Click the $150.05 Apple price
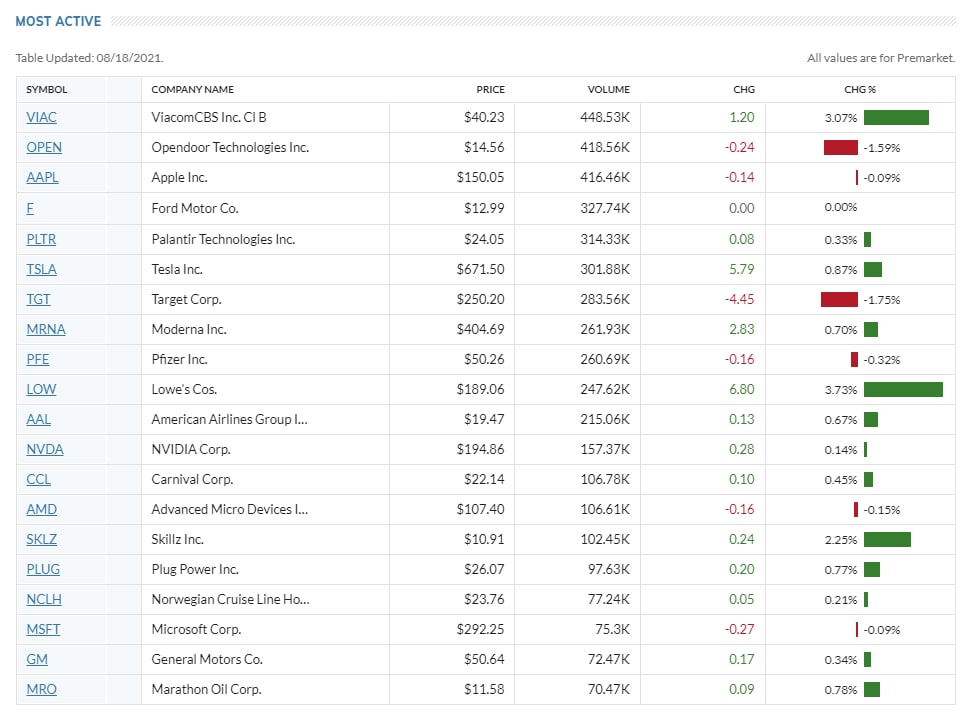 (480, 177)
